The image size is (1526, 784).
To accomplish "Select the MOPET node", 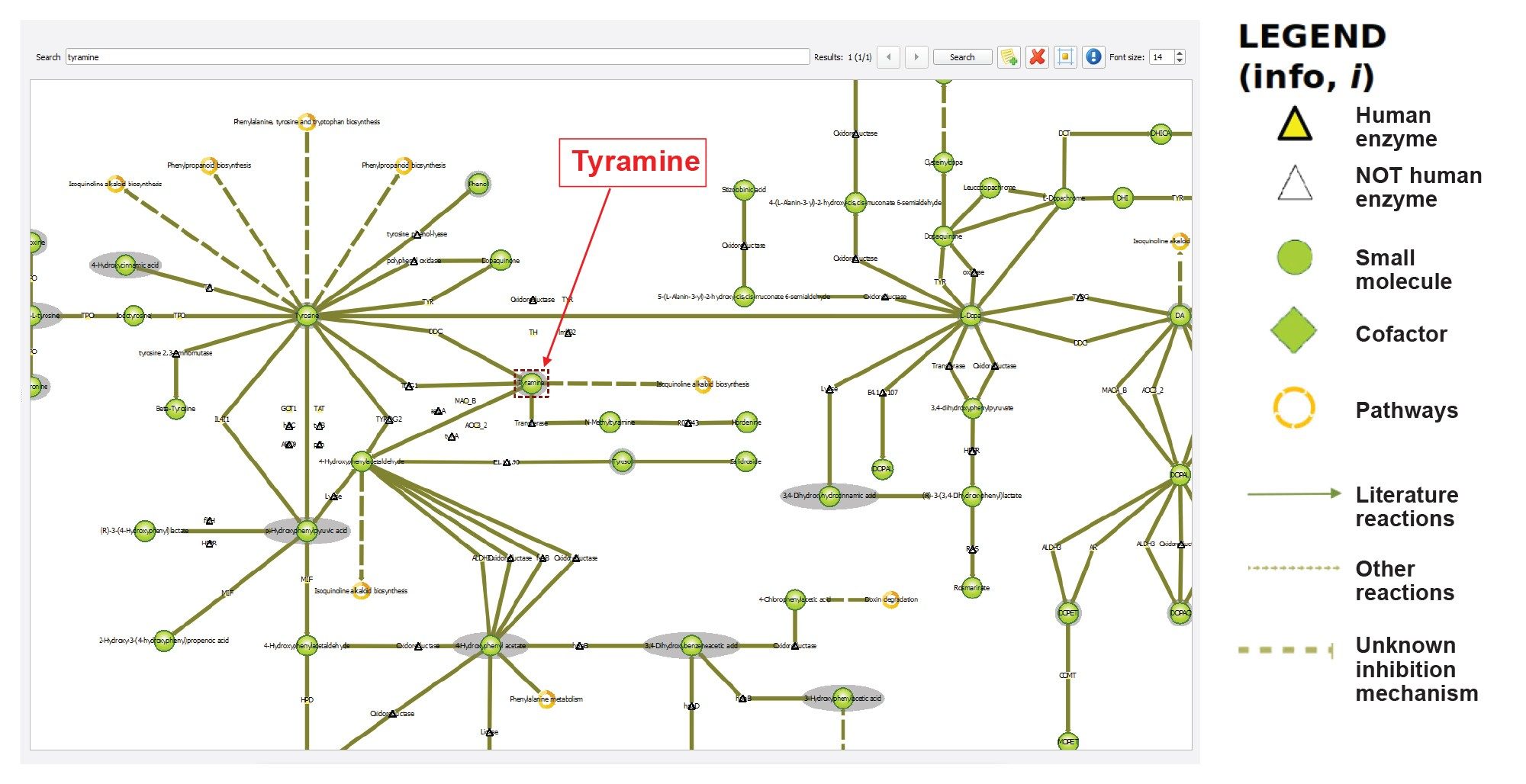I will 1067,741.
